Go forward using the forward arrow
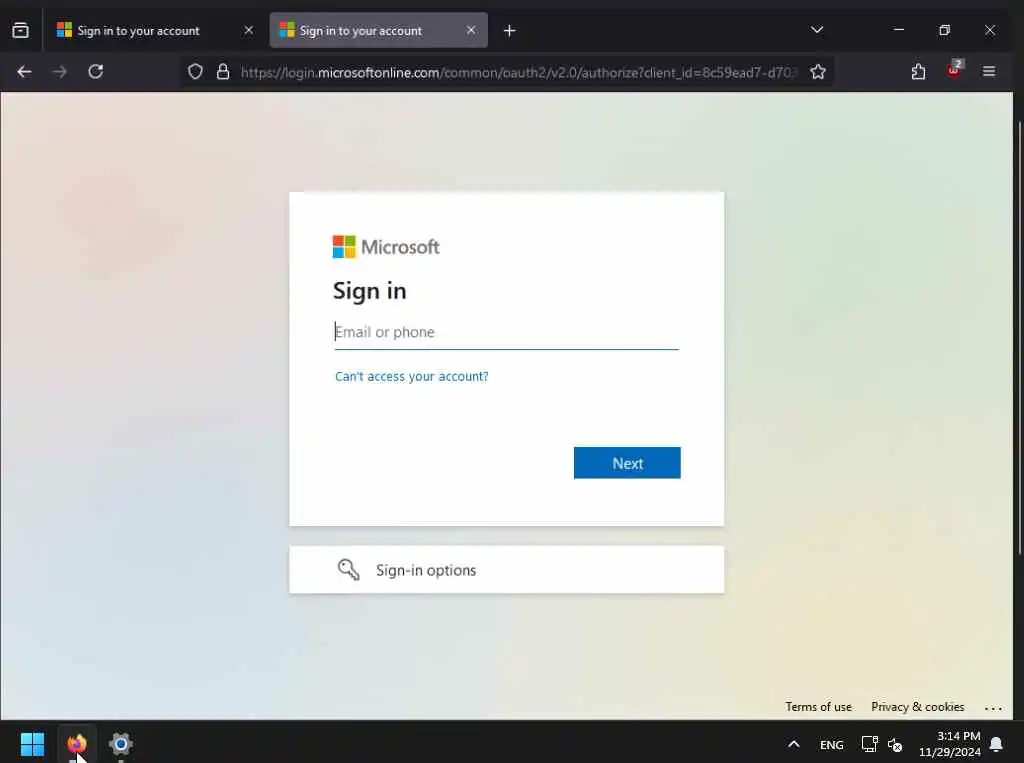 (60, 72)
